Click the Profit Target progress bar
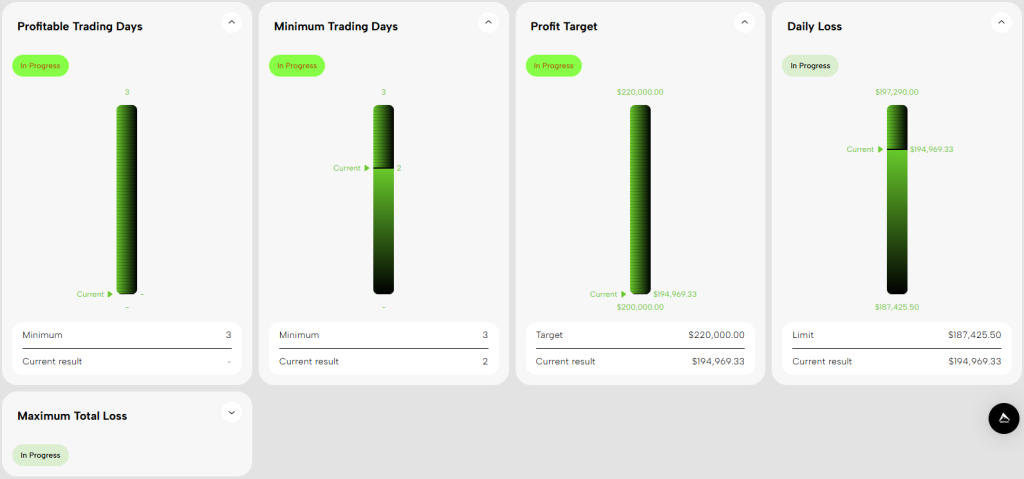1024x479 pixels. (640, 200)
